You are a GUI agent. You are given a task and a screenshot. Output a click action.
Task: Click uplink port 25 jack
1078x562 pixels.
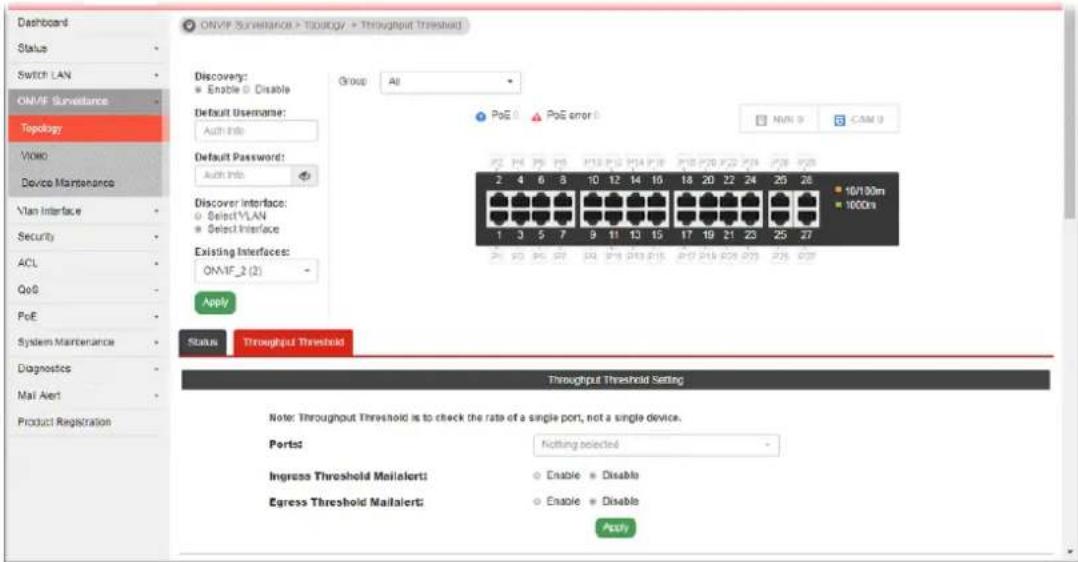click(x=780, y=218)
